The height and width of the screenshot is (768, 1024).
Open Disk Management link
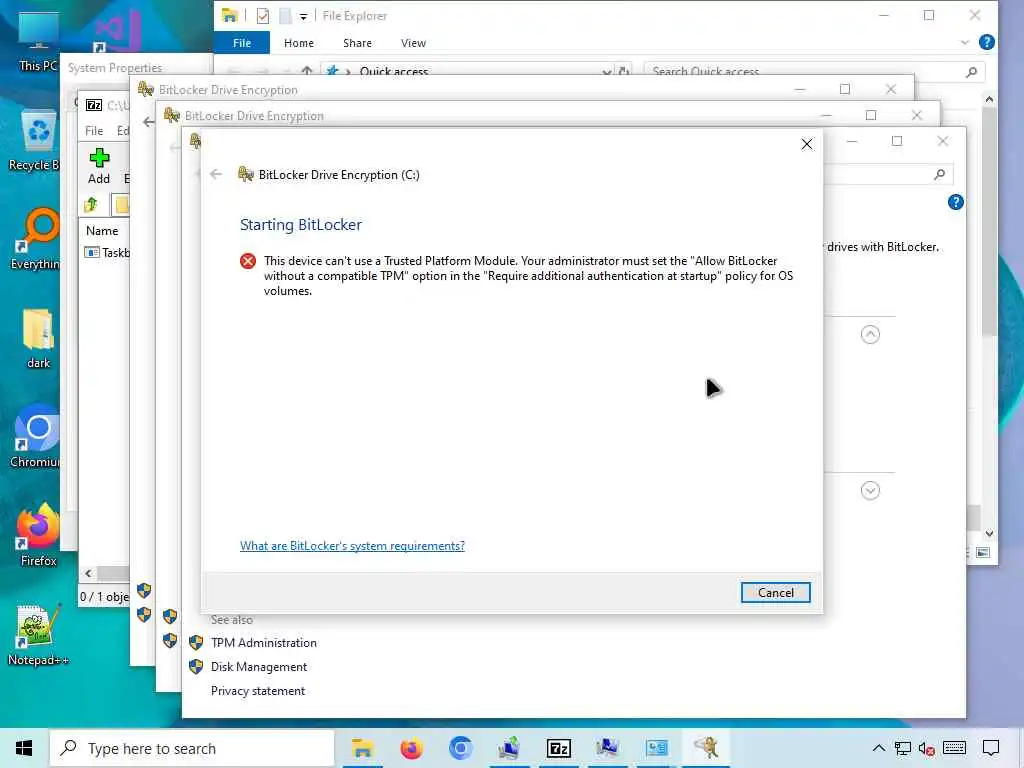click(259, 667)
